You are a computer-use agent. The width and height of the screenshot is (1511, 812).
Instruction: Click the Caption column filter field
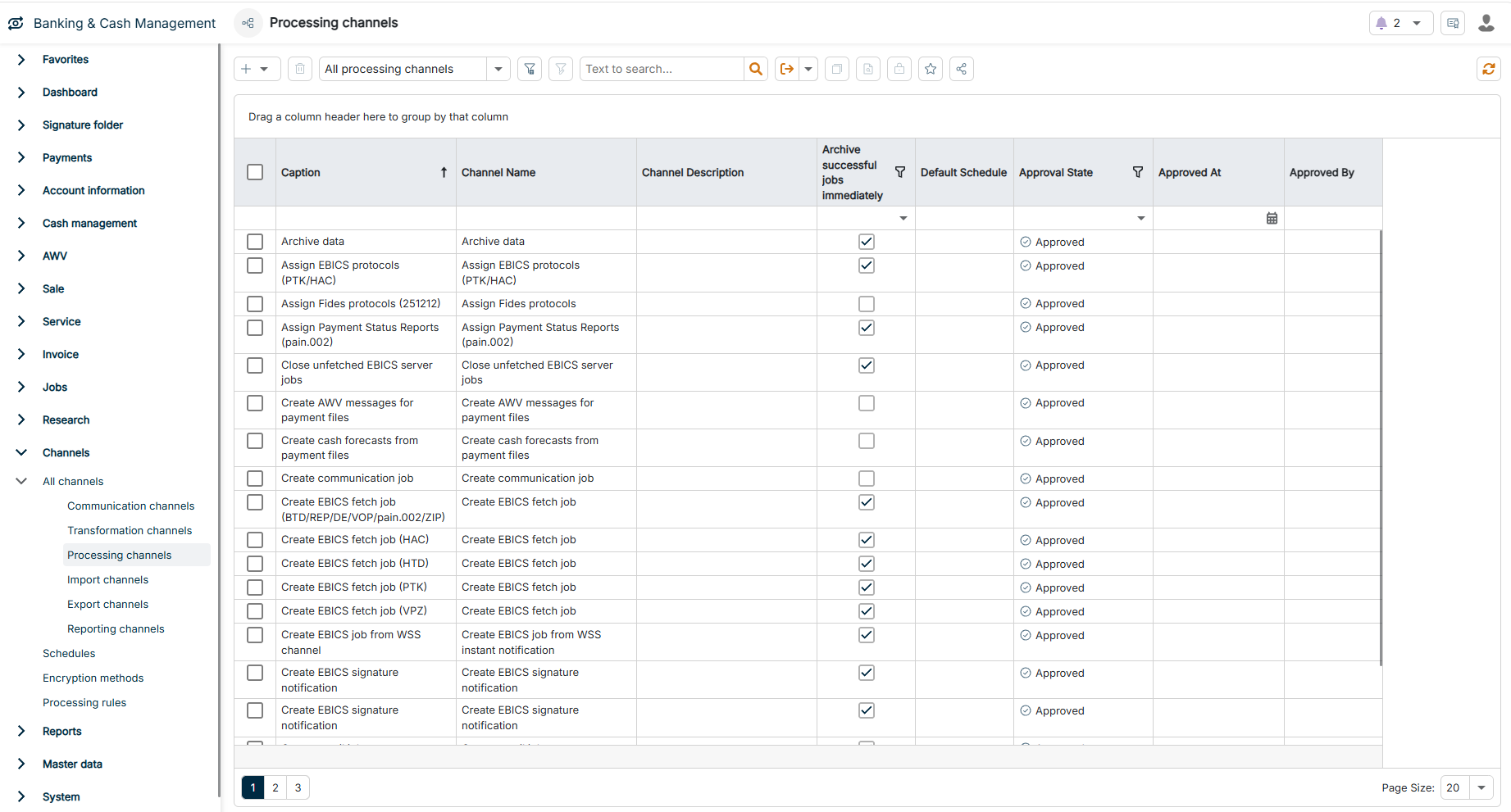coord(366,218)
